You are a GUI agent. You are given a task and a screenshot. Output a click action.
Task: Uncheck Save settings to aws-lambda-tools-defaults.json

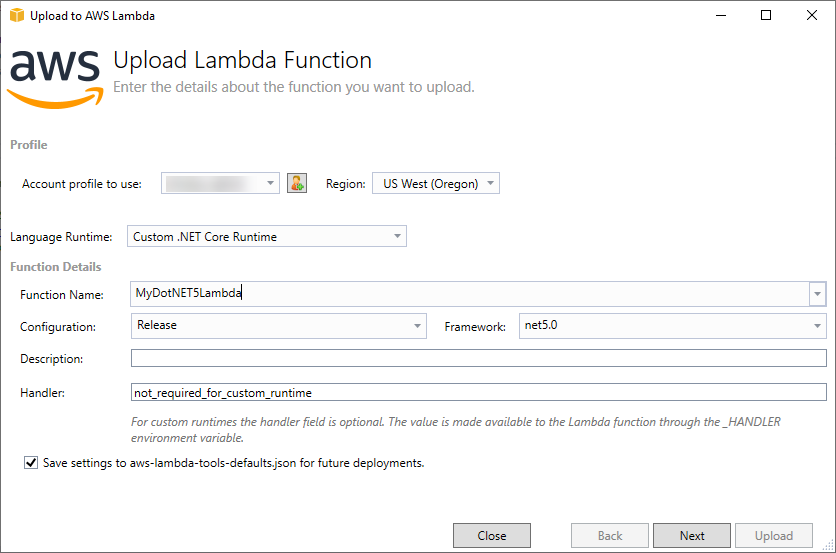[31, 462]
